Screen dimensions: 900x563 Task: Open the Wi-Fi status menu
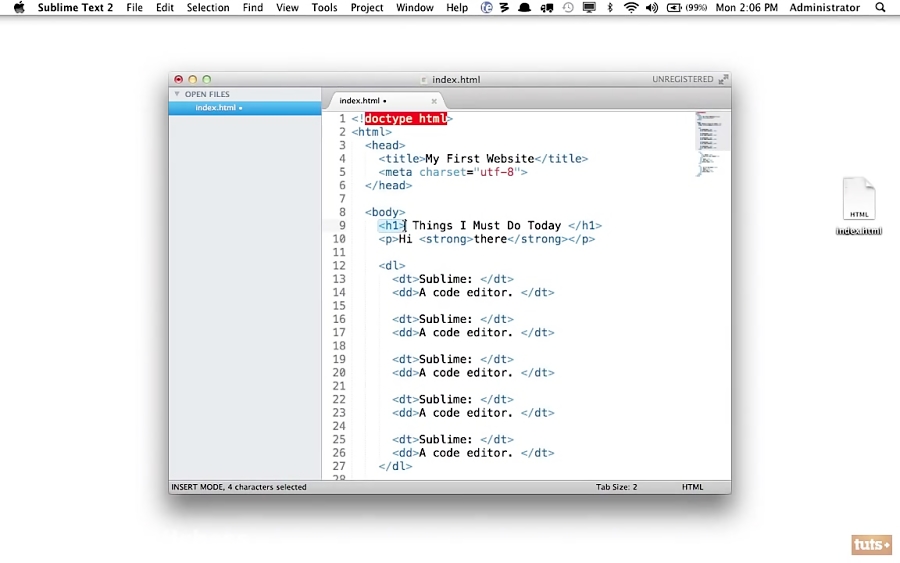pos(631,7)
